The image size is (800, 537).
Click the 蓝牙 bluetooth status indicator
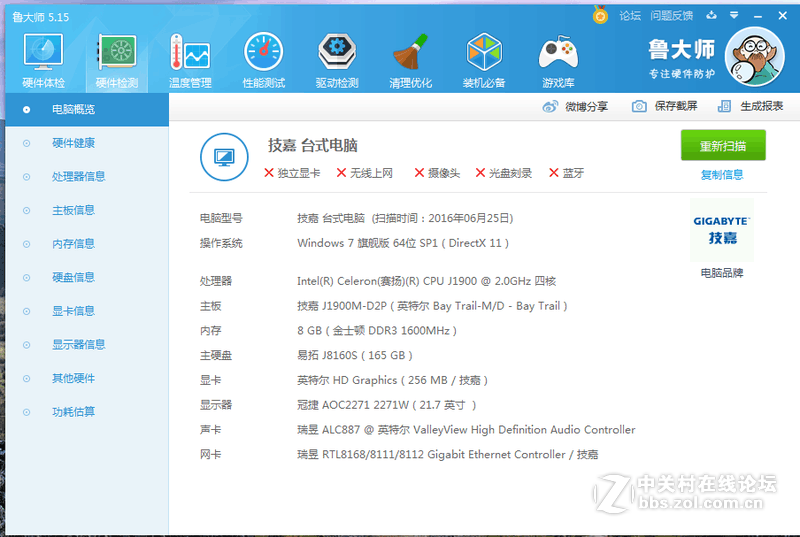(x=566, y=173)
